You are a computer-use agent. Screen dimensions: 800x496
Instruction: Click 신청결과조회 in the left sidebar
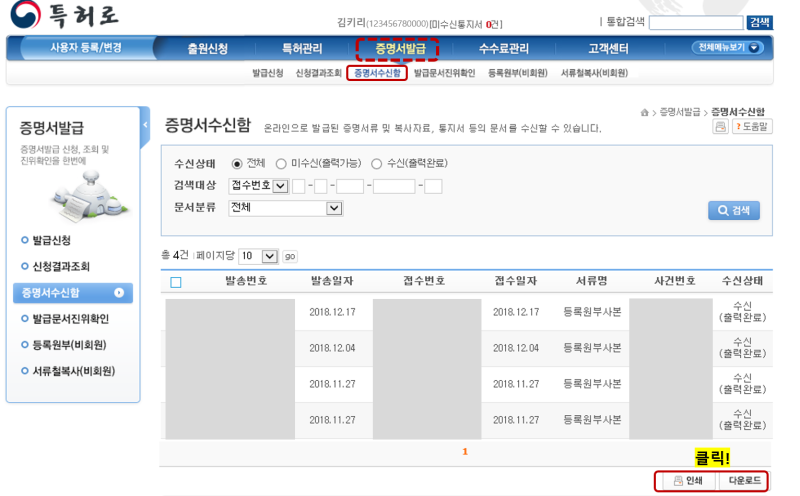(61, 266)
